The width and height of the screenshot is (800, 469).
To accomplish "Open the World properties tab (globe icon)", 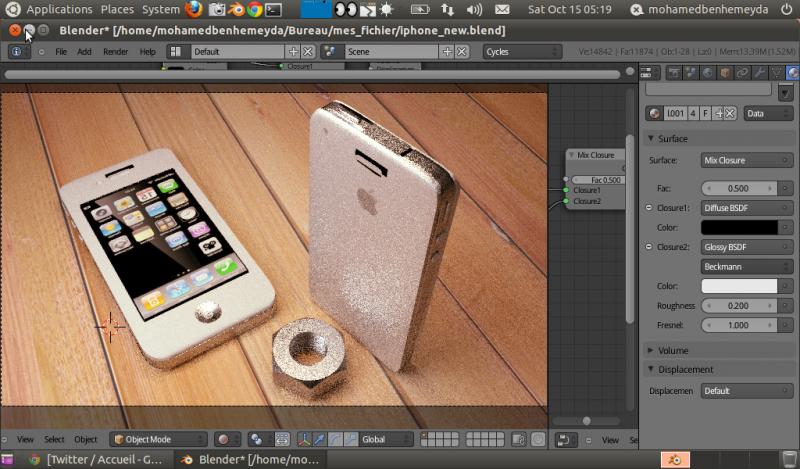I will (708, 73).
